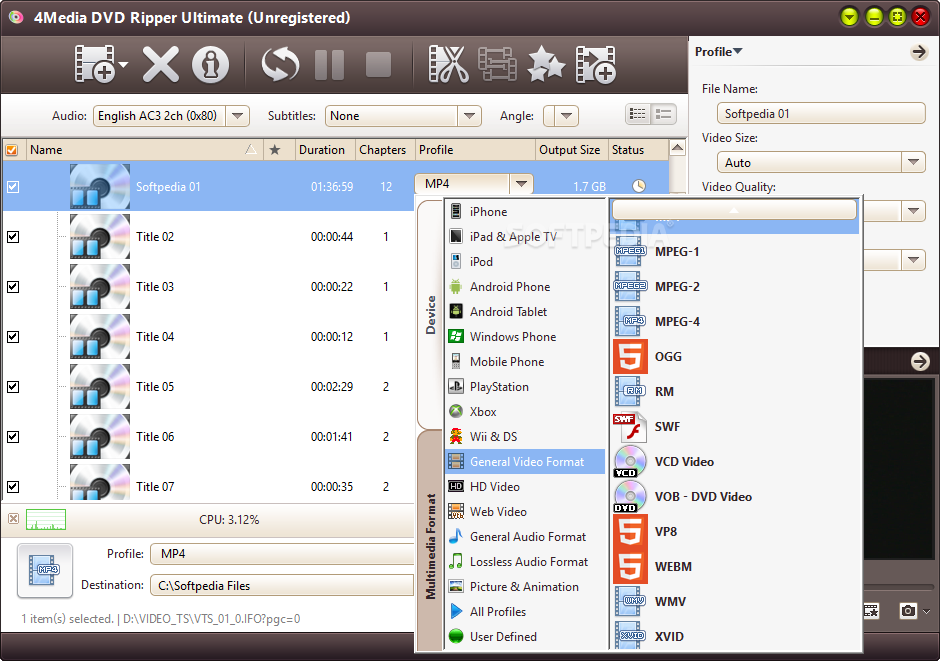Switch to detail list view icon
The image size is (940, 661).
664,114
